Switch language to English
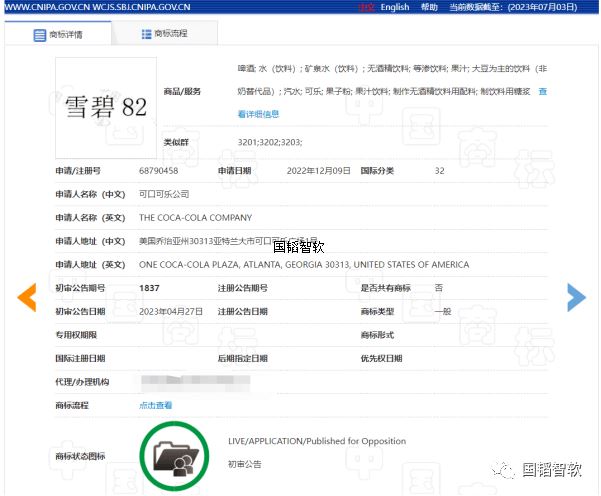Viewport: 601px width, 496px height. pos(395,7)
